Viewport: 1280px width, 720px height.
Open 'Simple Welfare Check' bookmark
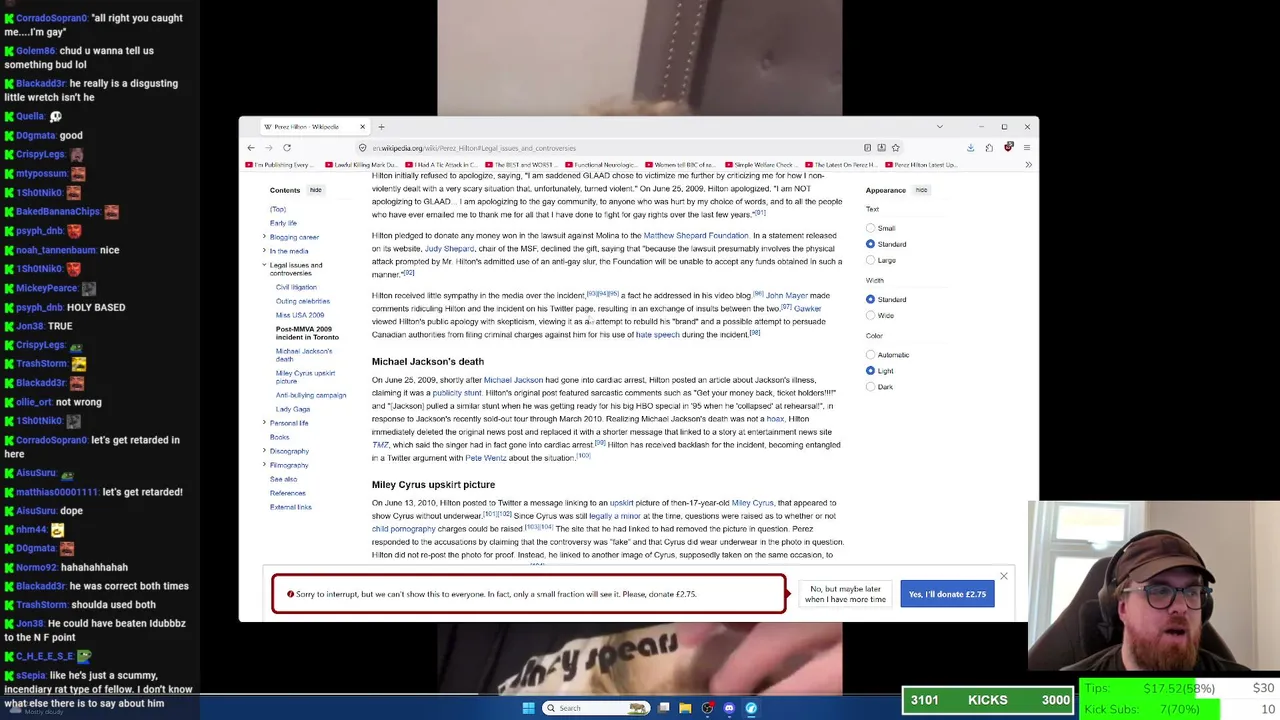(760, 165)
